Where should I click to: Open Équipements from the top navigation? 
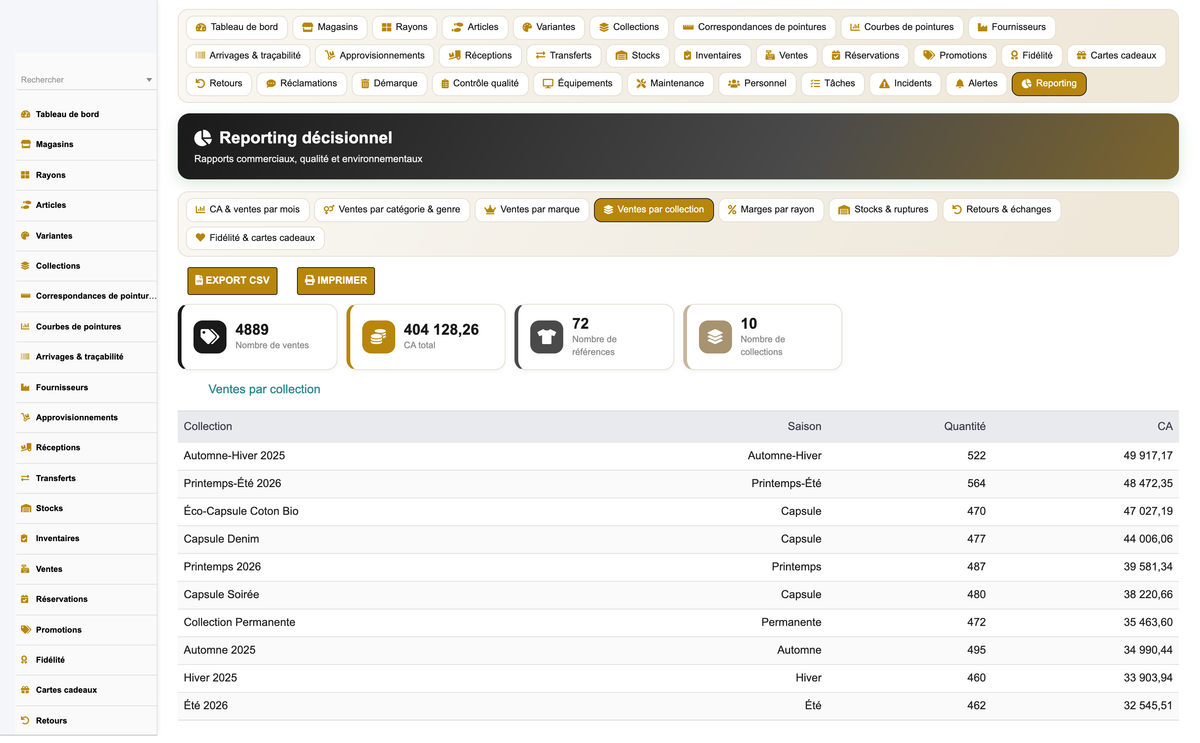pyautogui.click(x=578, y=84)
